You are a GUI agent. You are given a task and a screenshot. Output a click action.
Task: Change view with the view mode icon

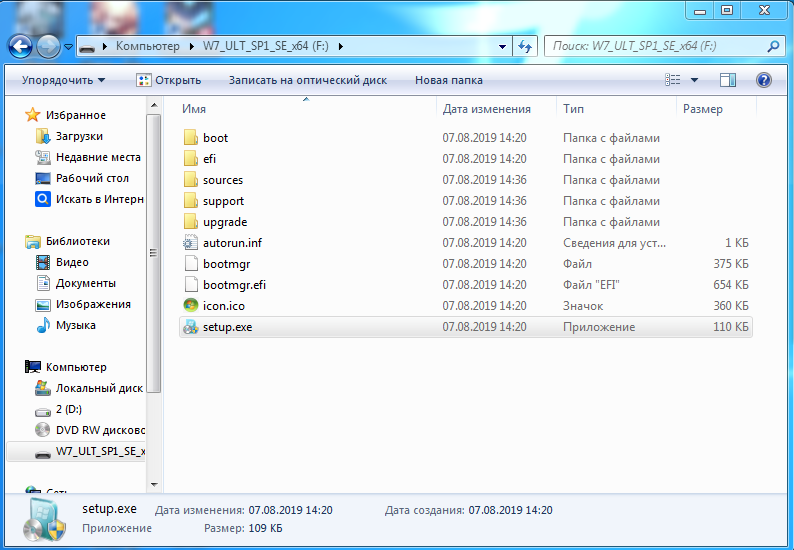point(672,80)
